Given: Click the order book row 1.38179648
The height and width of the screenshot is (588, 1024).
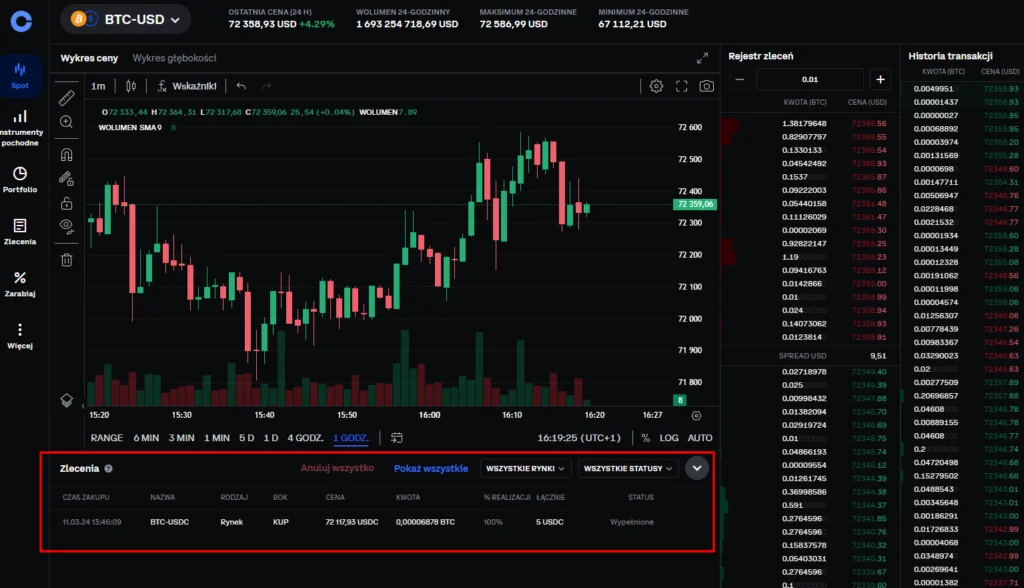Looking at the screenshot, I should (x=810, y=123).
